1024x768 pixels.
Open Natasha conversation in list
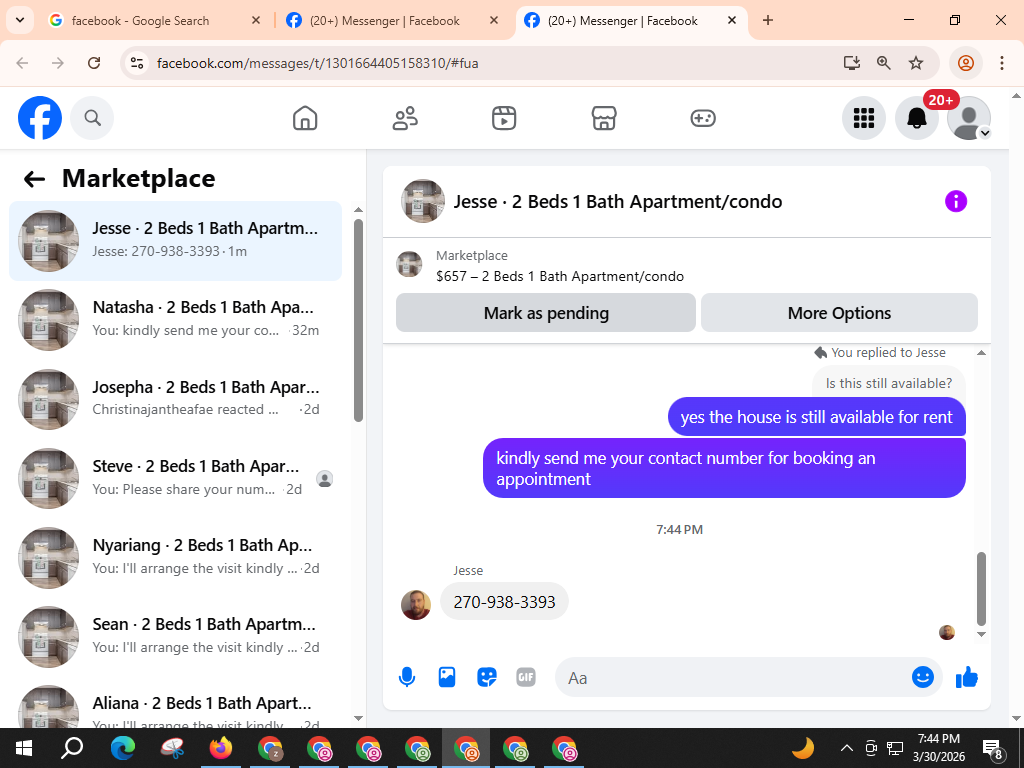[x=175, y=319]
